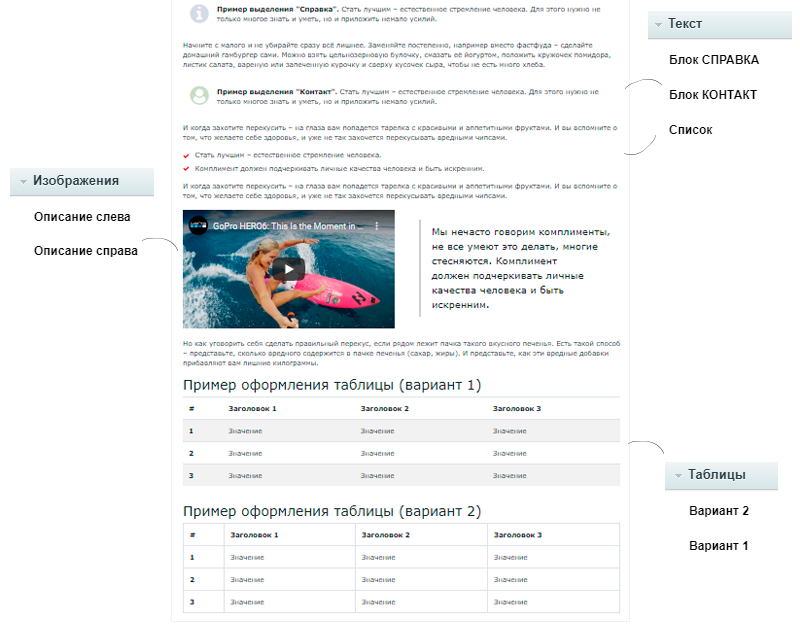800x630 pixels.
Task: Click the info icon in Справка block
Action: pyautogui.click(x=199, y=14)
